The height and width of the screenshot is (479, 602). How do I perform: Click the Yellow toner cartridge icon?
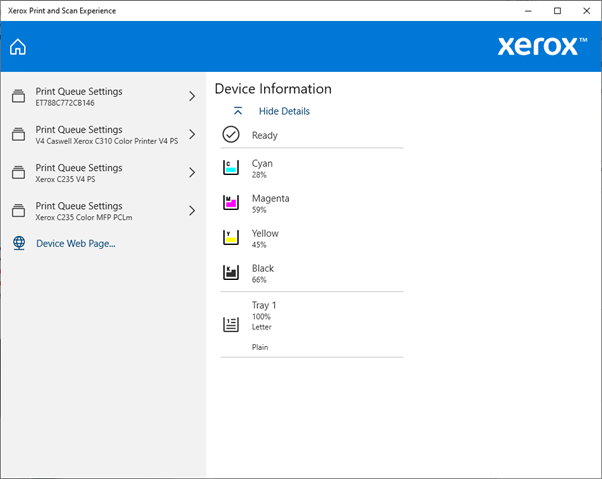coord(231,237)
